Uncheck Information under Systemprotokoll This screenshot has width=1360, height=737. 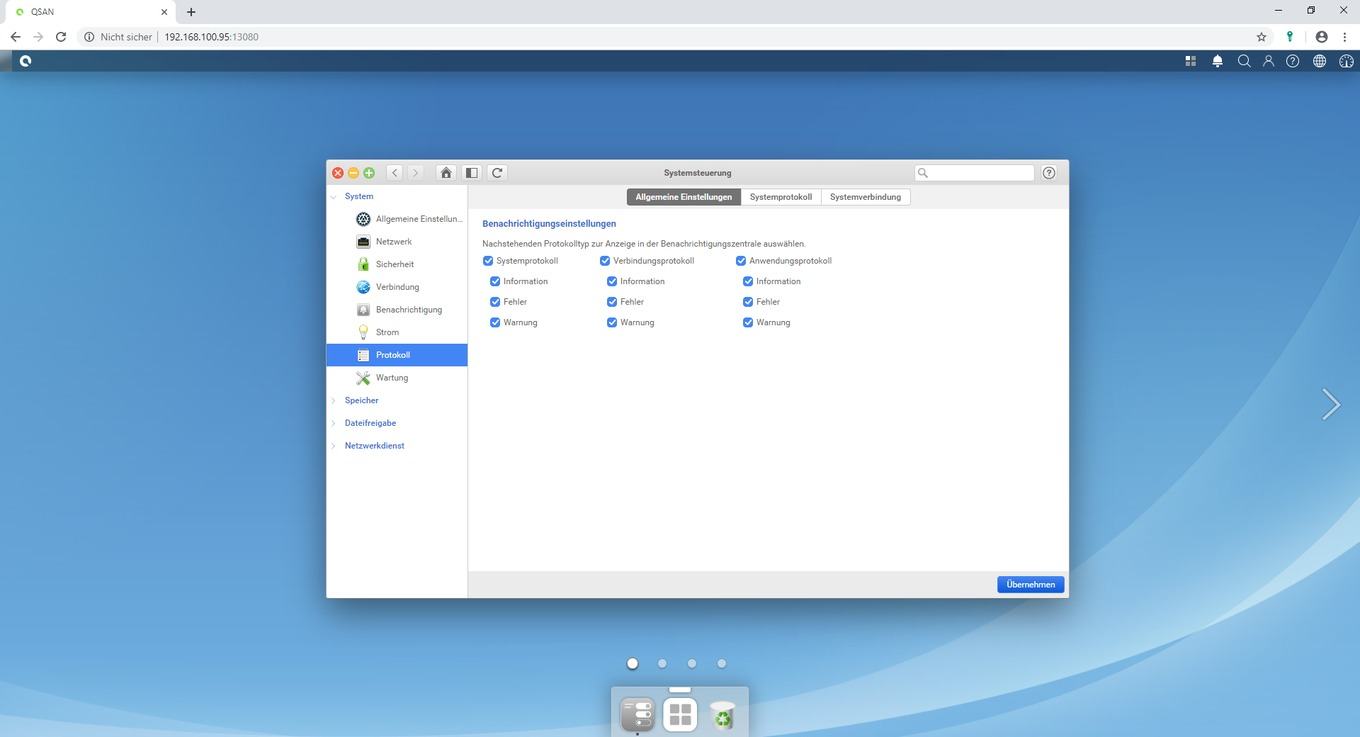coord(495,282)
